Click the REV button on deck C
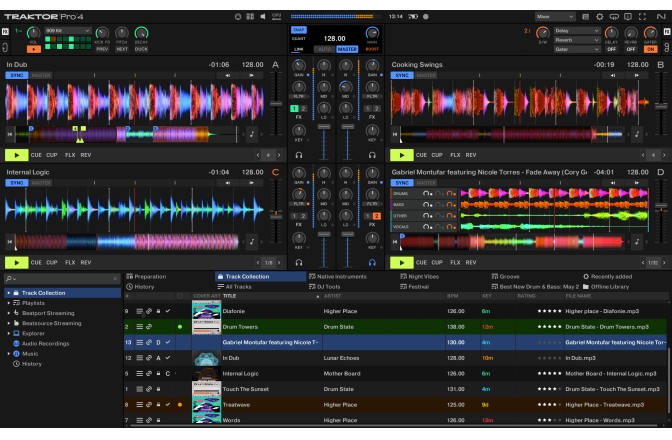Viewport: 672px width, 440px height. 86,263
